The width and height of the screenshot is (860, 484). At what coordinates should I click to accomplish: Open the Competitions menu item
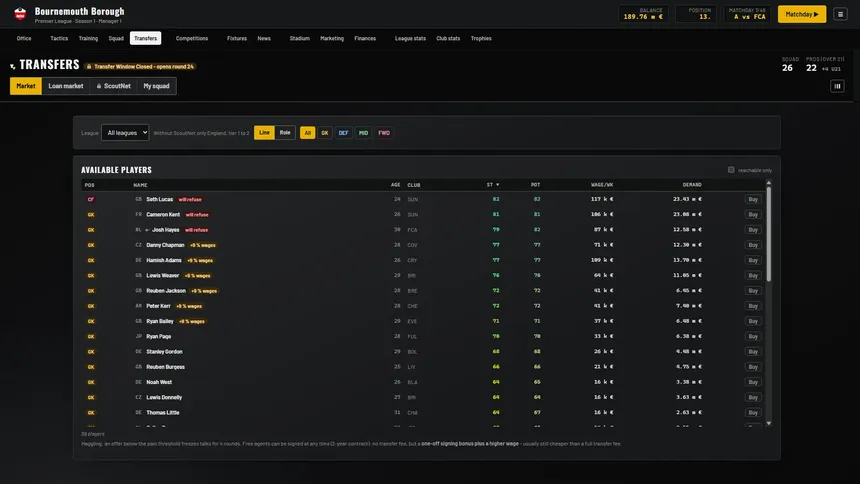(192, 38)
